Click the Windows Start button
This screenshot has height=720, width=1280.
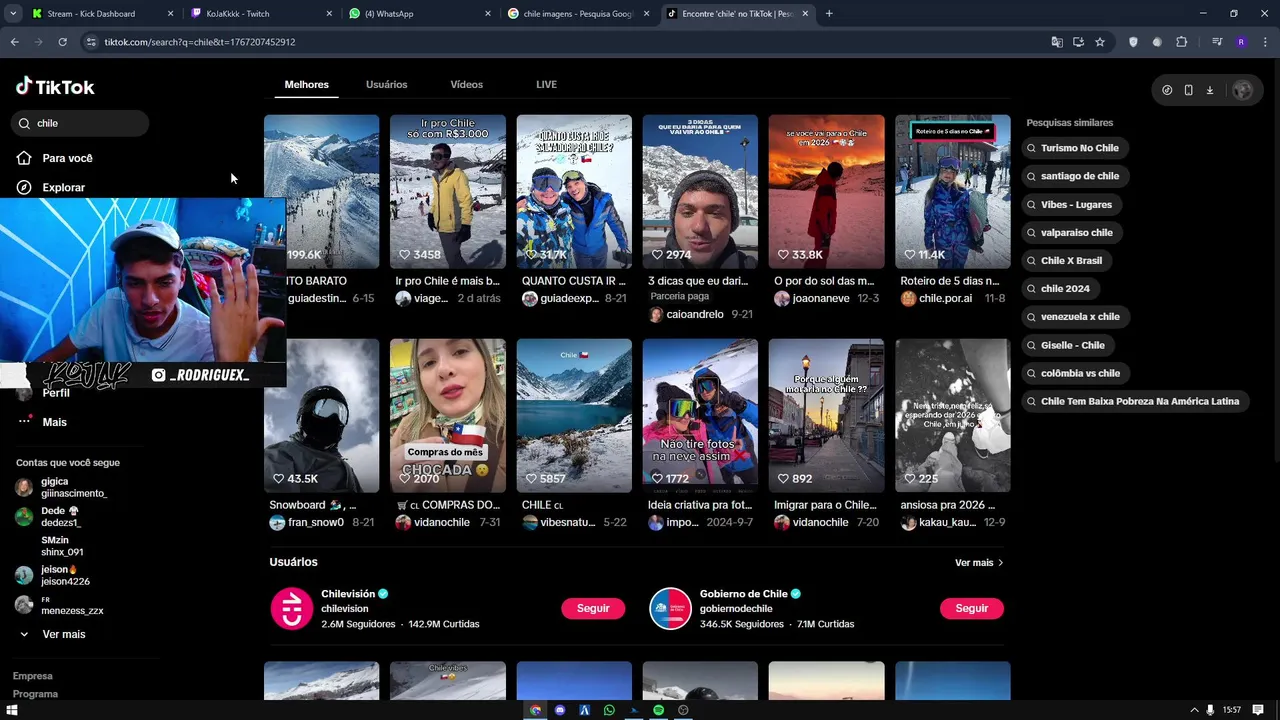(x=12, y=710)
